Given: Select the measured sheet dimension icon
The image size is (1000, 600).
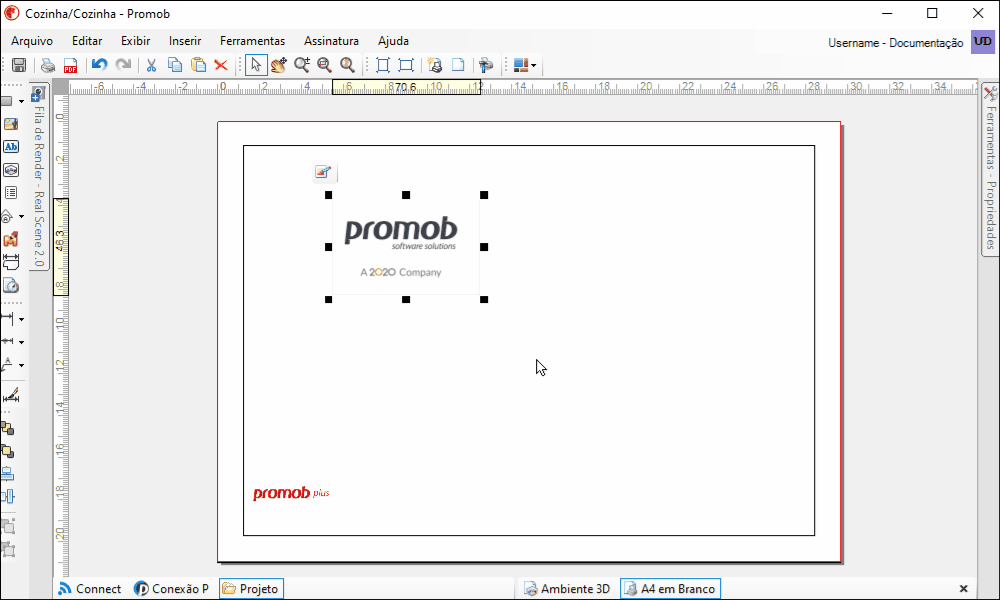Looking at the screenshot, I should [11, 261].
